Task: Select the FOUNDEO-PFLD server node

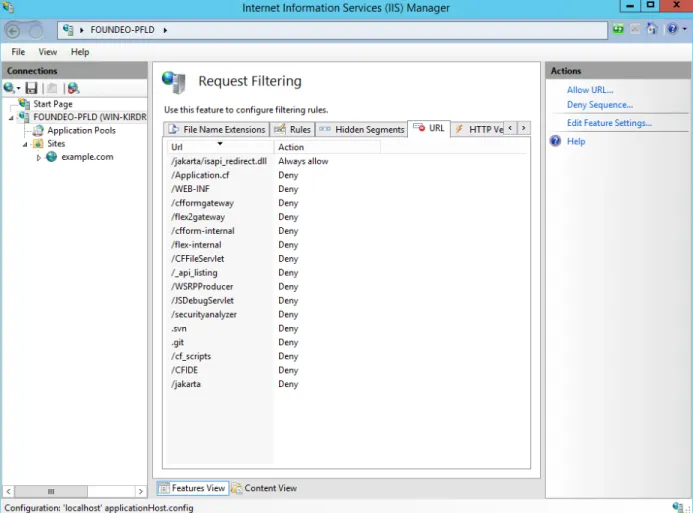Action: [x=90, y=117]
